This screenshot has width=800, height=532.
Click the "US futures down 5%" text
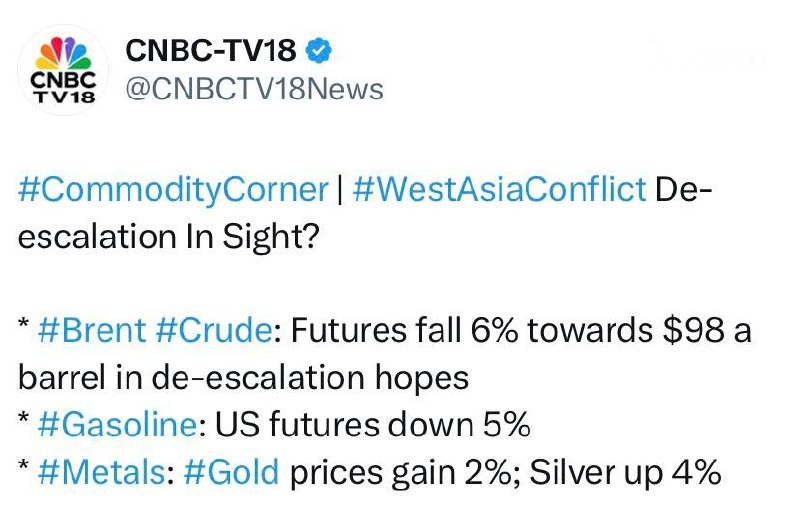(366, 425)
